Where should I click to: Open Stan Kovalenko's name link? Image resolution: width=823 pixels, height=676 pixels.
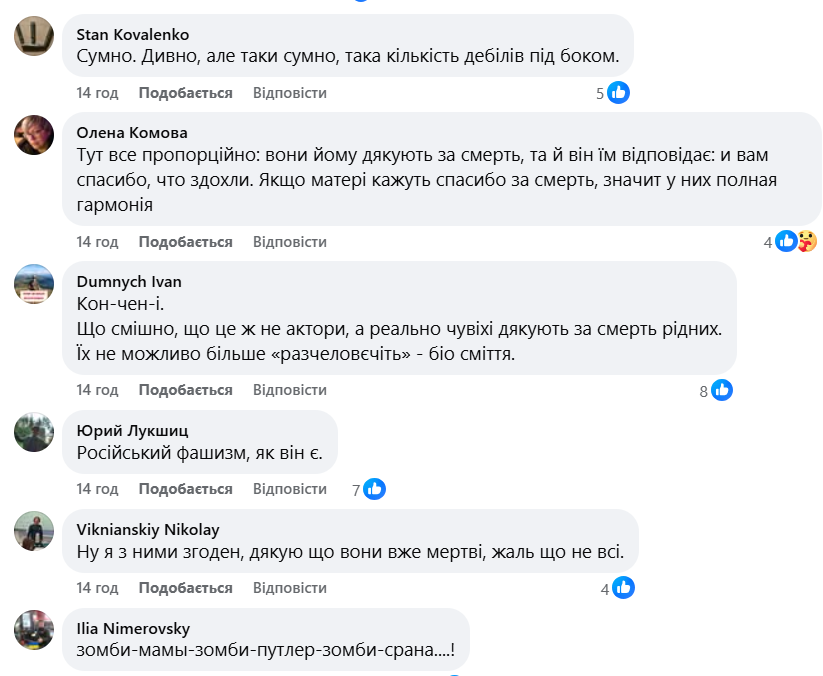(133, 35)
